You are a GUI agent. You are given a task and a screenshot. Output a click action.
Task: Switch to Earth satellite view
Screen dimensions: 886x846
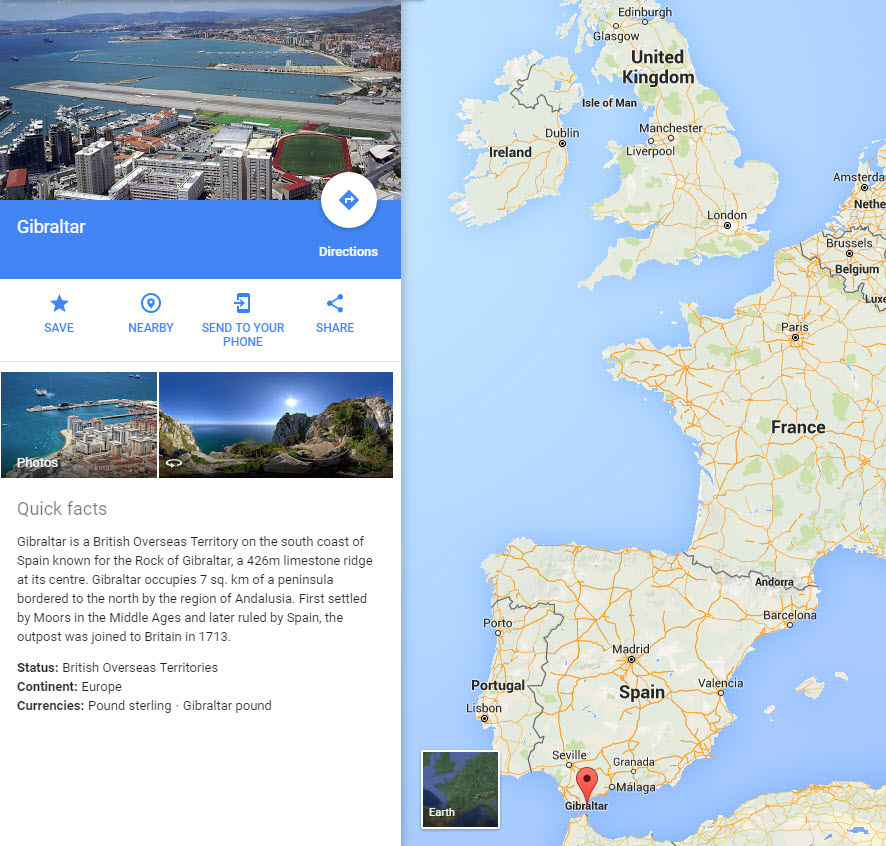(460, 789)
